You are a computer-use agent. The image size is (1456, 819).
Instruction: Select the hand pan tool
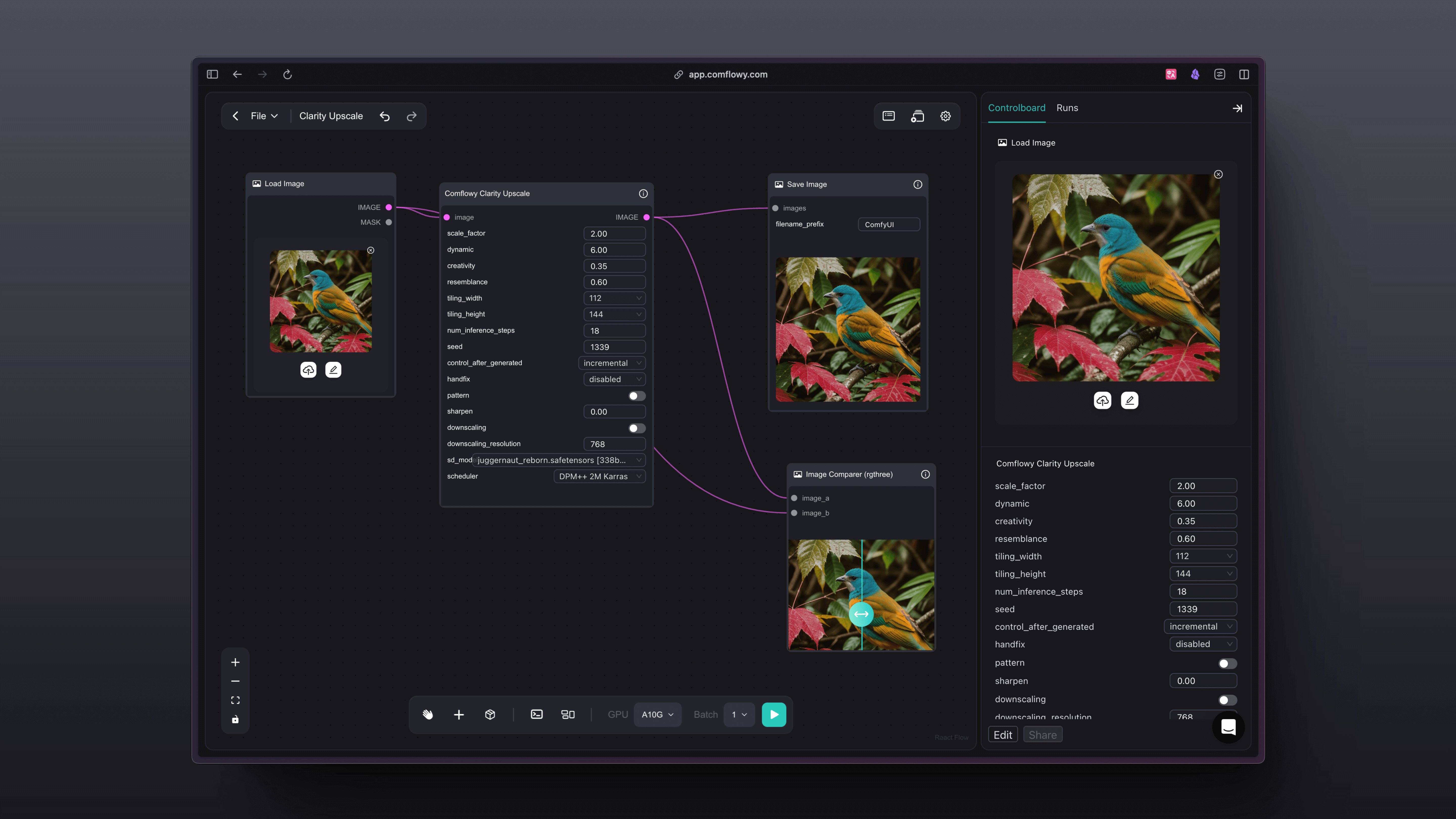pyautogui.click(x=428, y=714)
